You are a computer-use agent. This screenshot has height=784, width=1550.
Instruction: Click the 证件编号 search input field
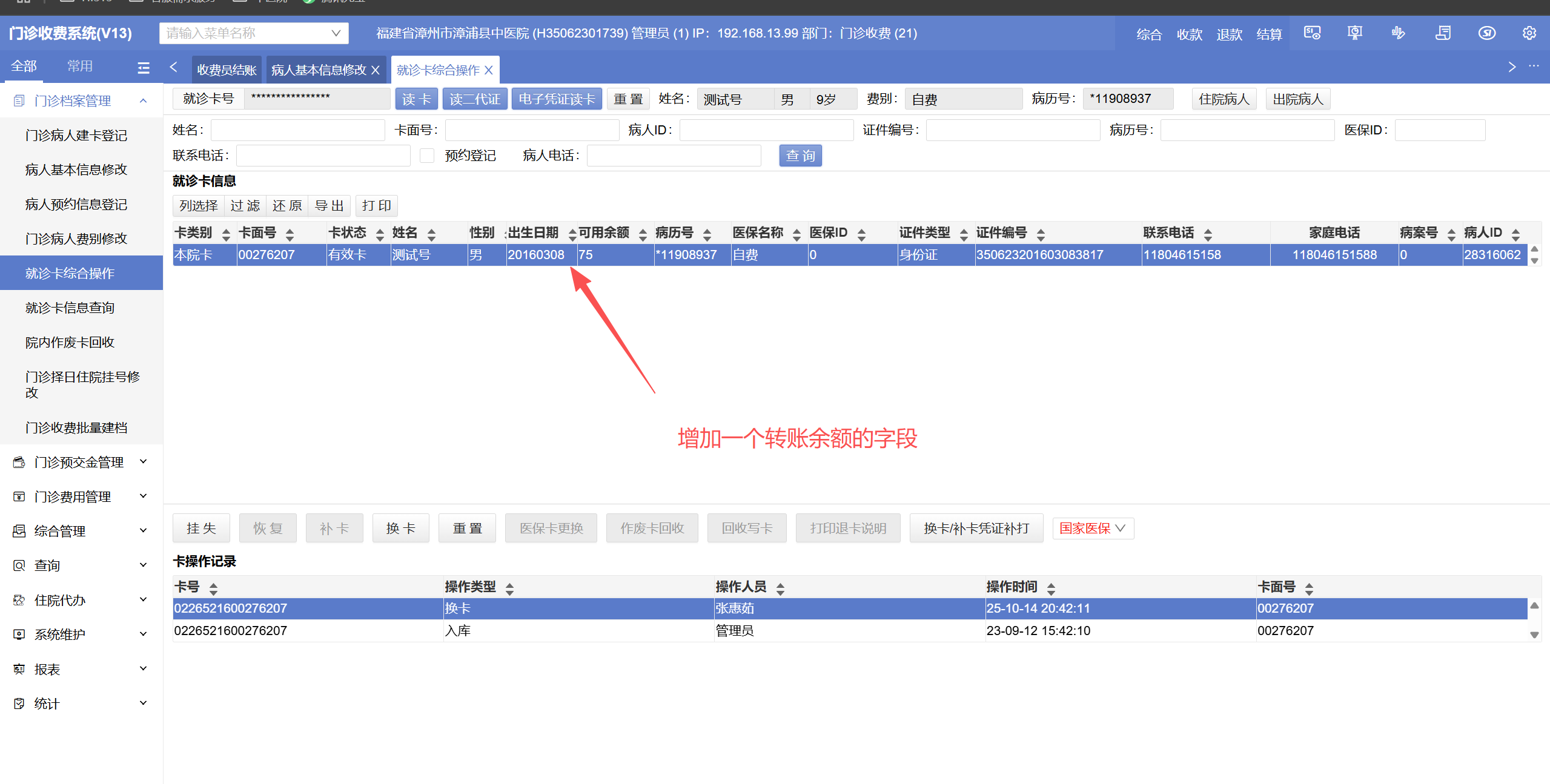point(1012,130)
